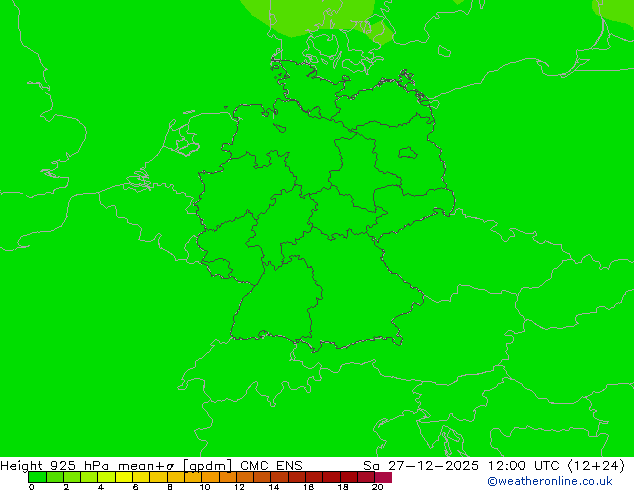Click the 'CMC ENS' model label
Image resolution: width=634 pixels, height=490 pixels.
(271, 465)
